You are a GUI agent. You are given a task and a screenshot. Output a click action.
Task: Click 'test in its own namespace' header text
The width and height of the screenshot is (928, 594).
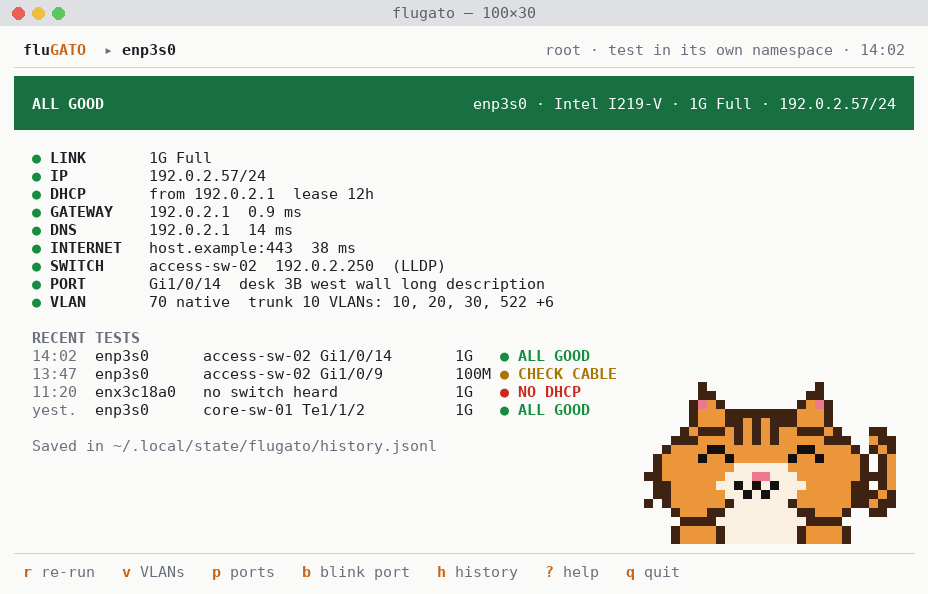click(x=720, y=50)
